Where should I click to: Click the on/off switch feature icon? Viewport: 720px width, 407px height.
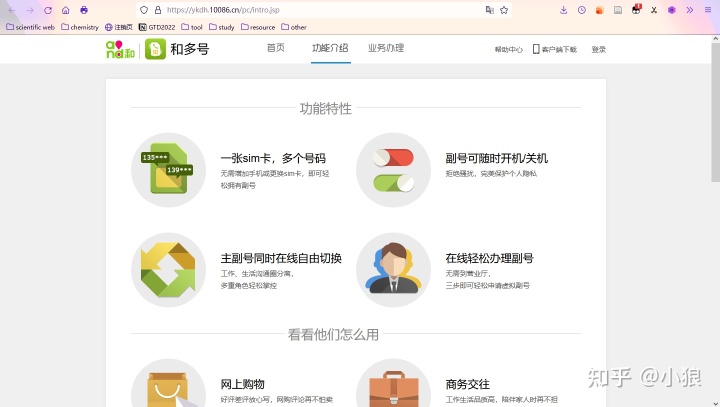(393, 169)
